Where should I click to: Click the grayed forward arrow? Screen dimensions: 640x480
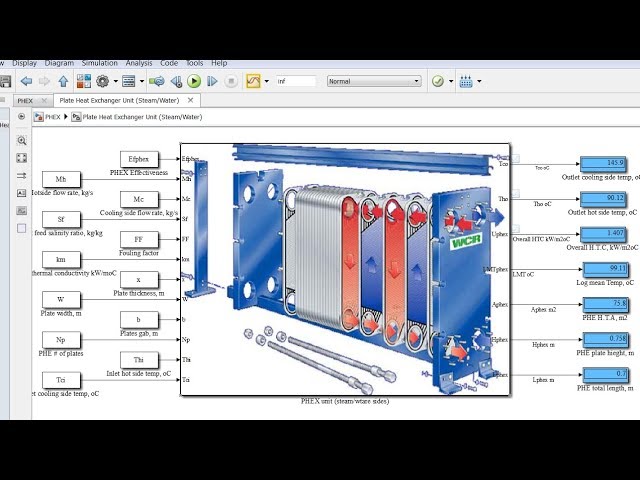[x=44, y=81]
